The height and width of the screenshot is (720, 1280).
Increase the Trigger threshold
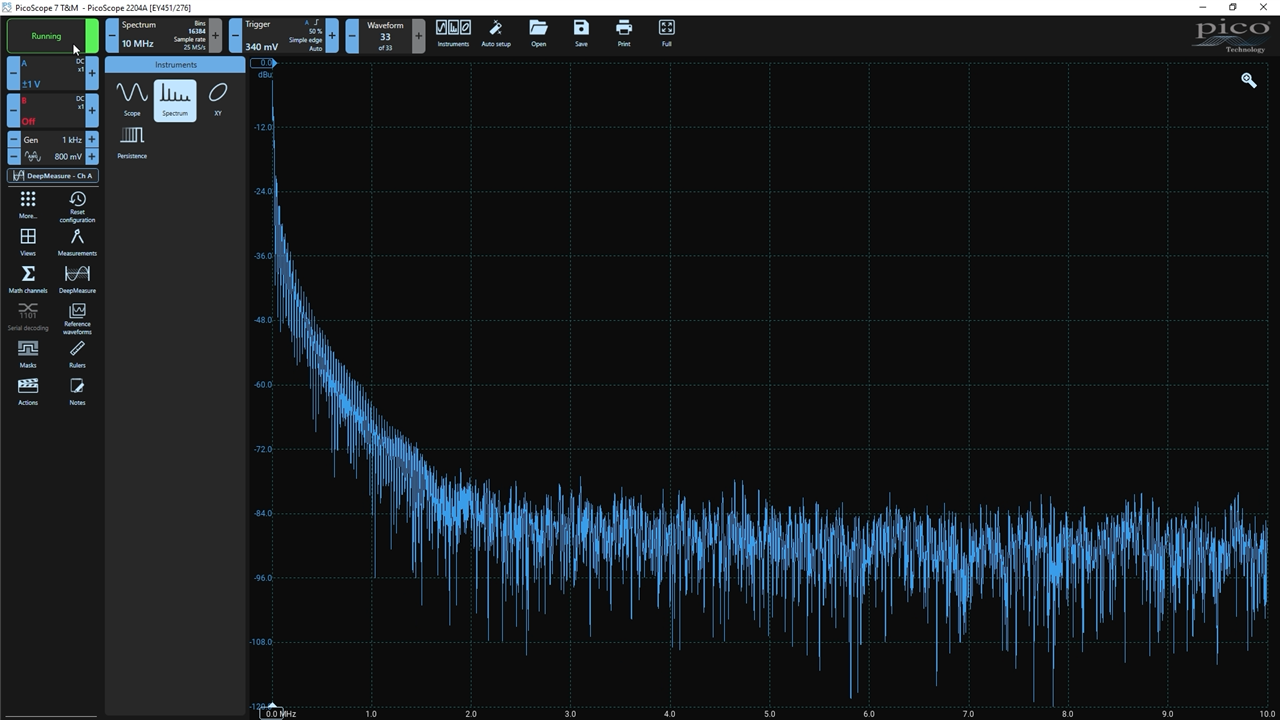pos(332,36)
